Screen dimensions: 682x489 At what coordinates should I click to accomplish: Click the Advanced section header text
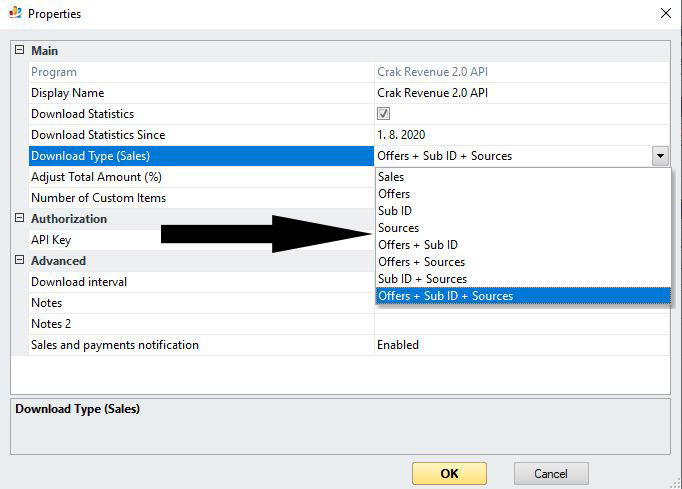58,261
